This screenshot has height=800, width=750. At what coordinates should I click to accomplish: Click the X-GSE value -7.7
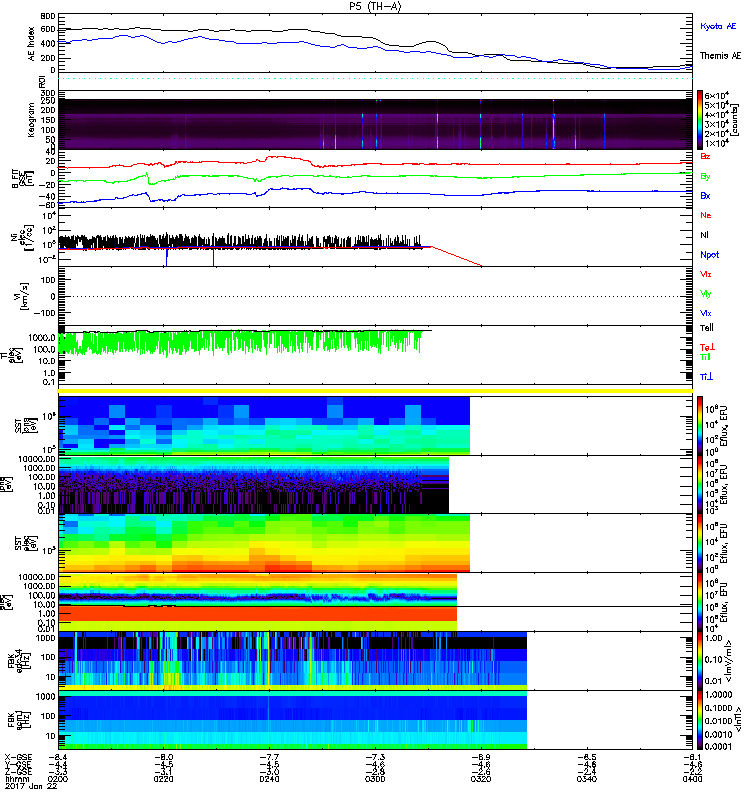pos(269,757)
